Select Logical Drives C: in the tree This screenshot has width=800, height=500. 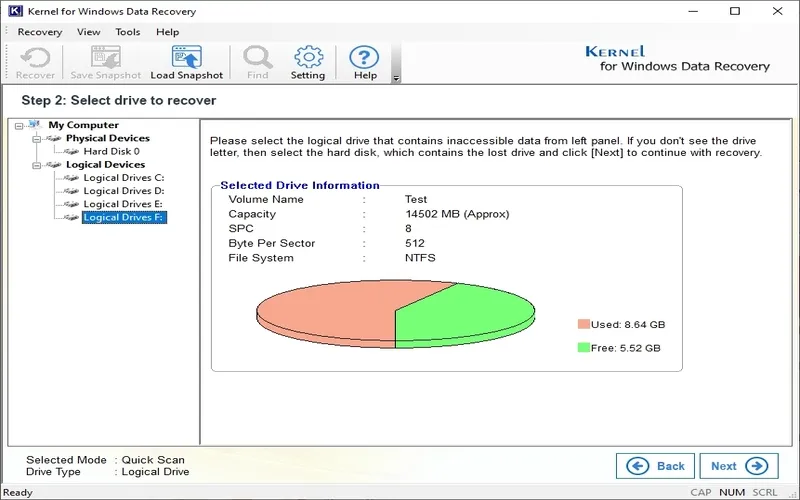coord(124,178)
